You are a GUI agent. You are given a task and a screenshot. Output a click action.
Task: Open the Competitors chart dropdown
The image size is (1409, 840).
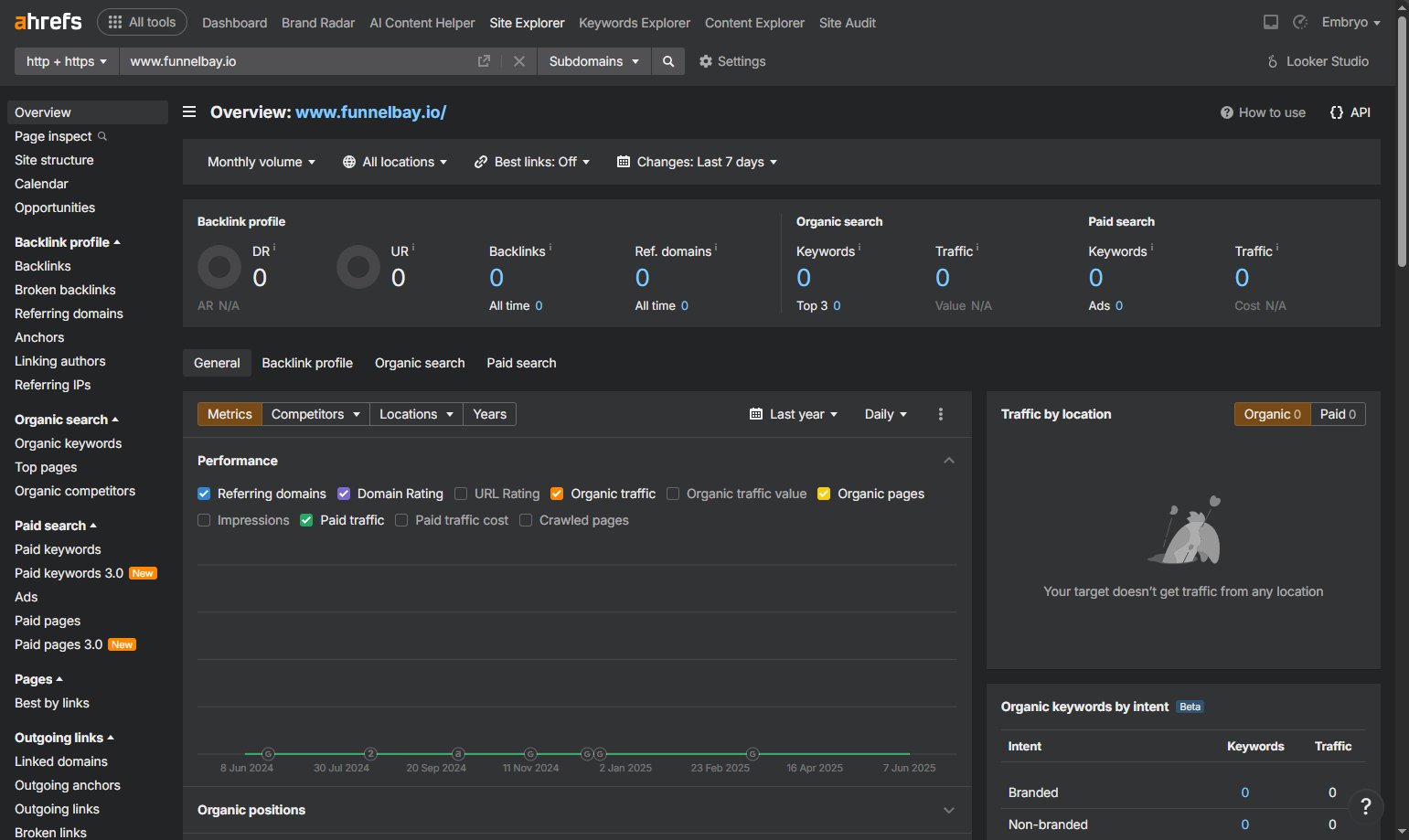click(x=315, y=414)
